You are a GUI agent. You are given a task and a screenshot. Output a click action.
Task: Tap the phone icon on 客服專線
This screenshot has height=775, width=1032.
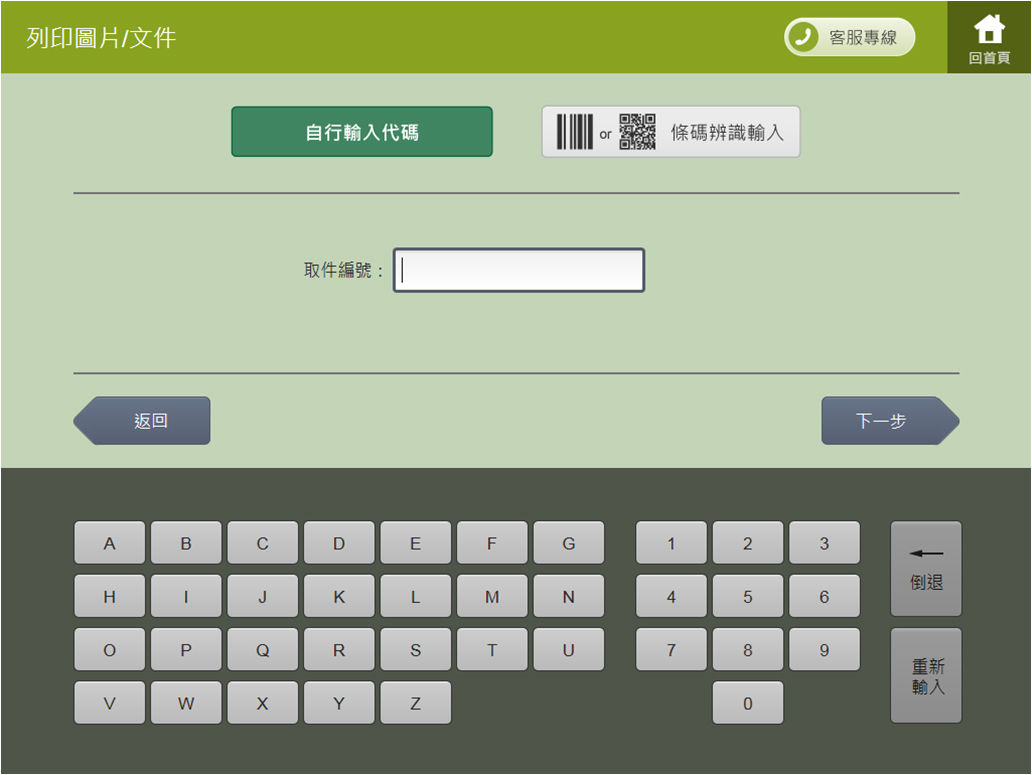coord(803,37)
